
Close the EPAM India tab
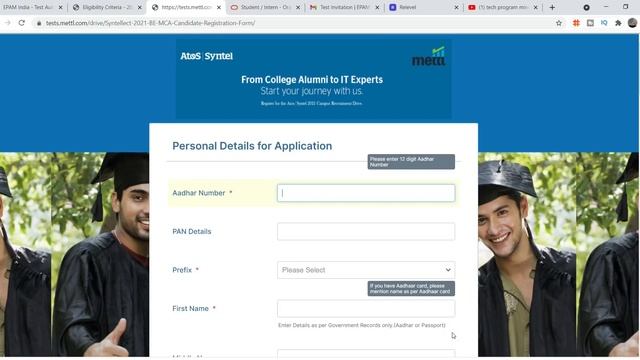(x=60, y=7)
